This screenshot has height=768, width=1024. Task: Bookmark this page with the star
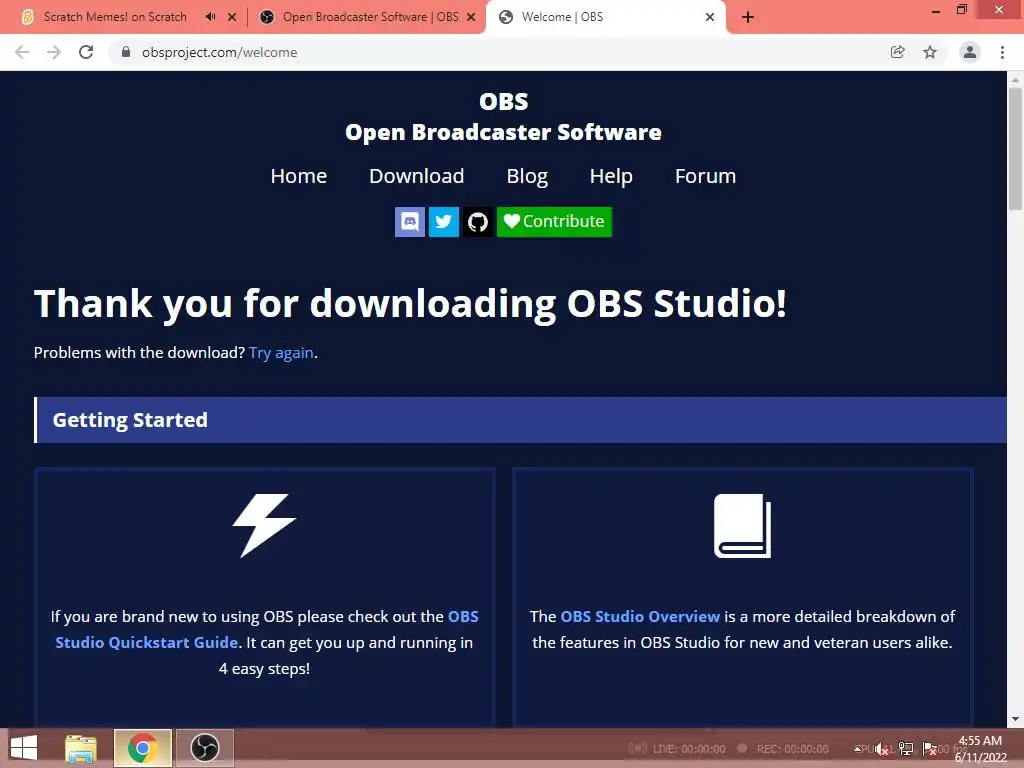pyautogui.click(x=930, y=52)
